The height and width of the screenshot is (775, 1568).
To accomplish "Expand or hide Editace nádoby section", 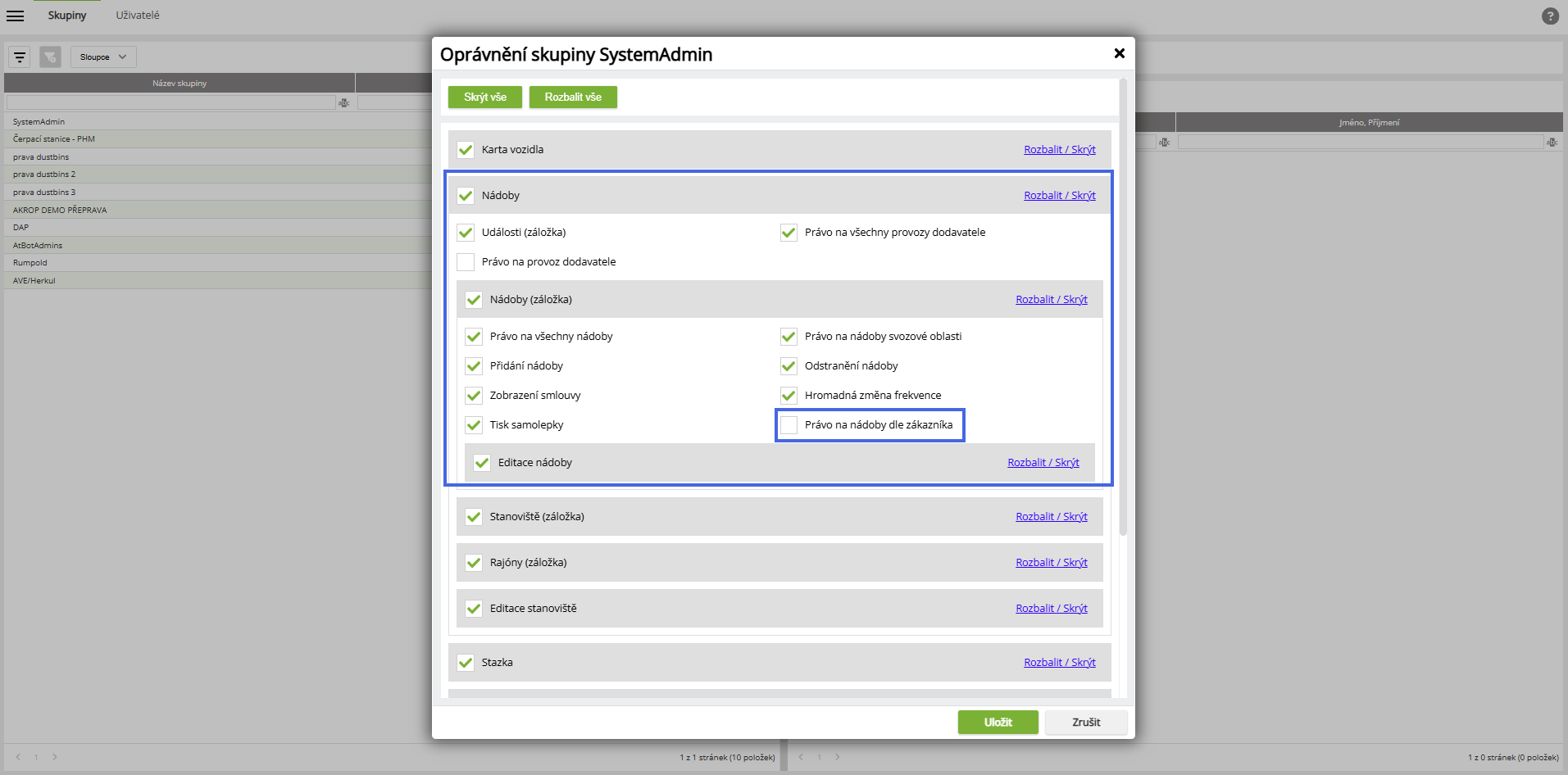I will (x=1043, y=463).
